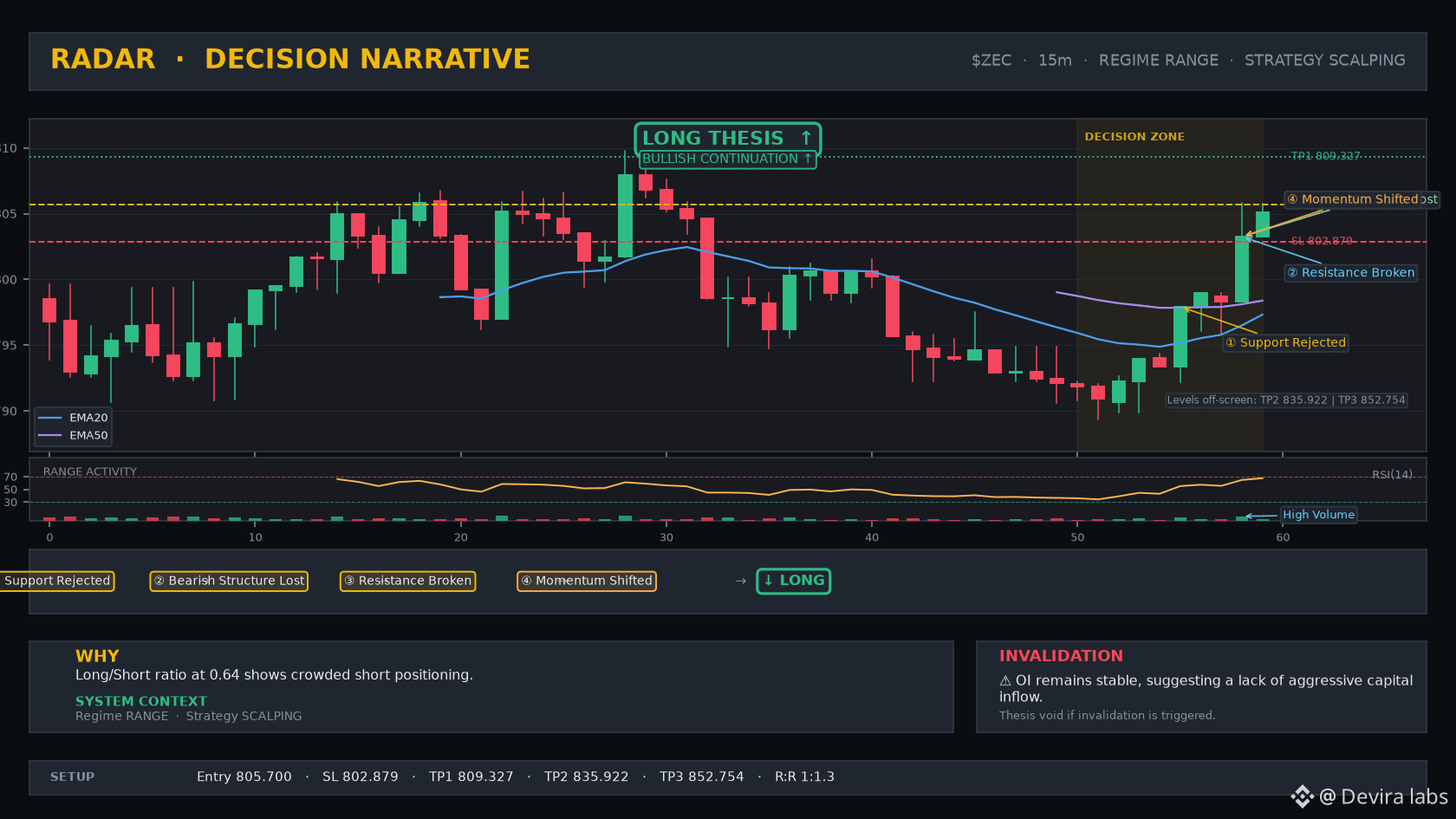Click STRATEGY SCALPING in the header
1456x819 pixels.
[1325, 61]
